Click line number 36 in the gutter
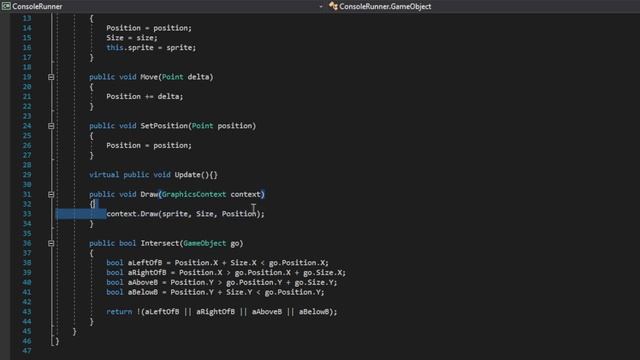Screen dimensions: 640x360 point(27,243)
